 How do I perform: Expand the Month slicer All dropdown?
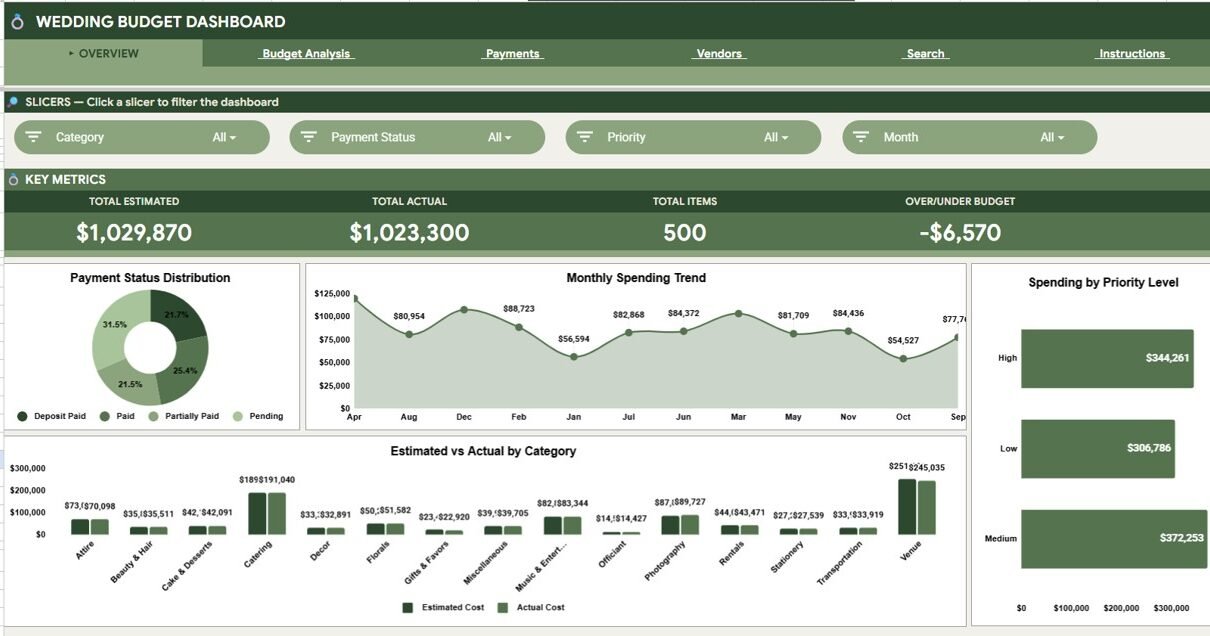point(1052,137)
